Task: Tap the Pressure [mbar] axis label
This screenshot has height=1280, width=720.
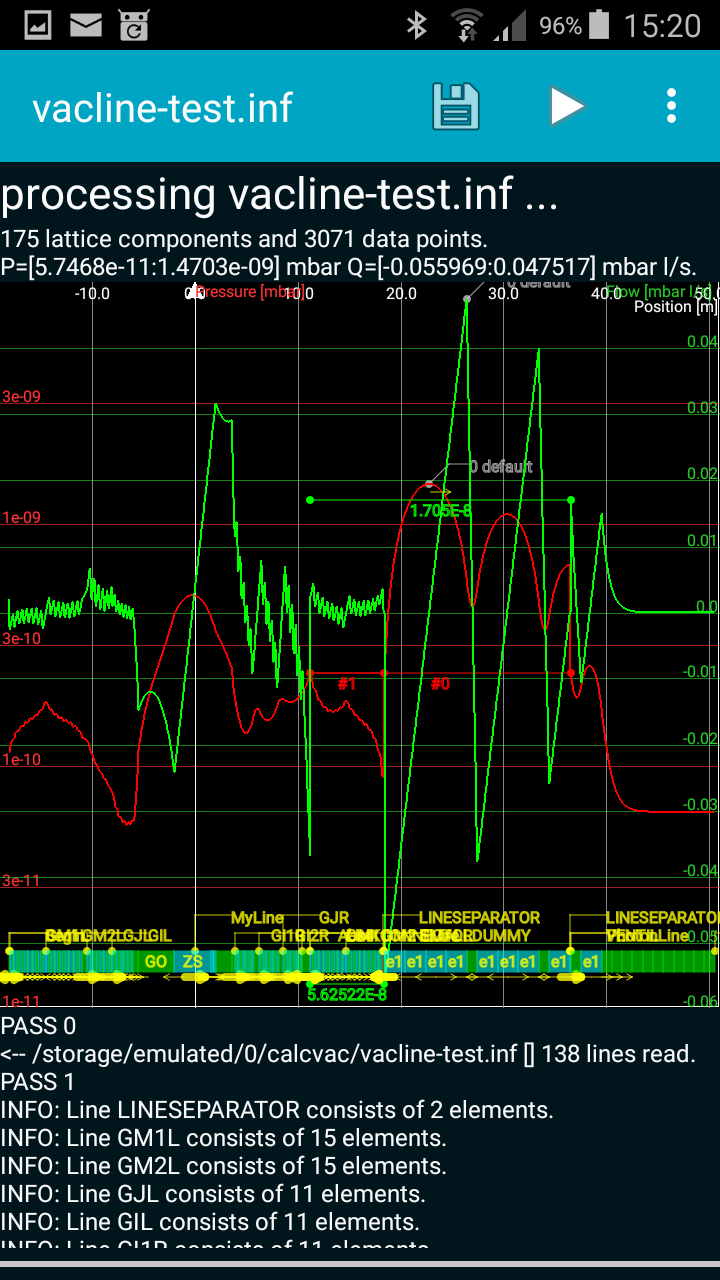Action: pyautogui.click(x=248, y=292)
